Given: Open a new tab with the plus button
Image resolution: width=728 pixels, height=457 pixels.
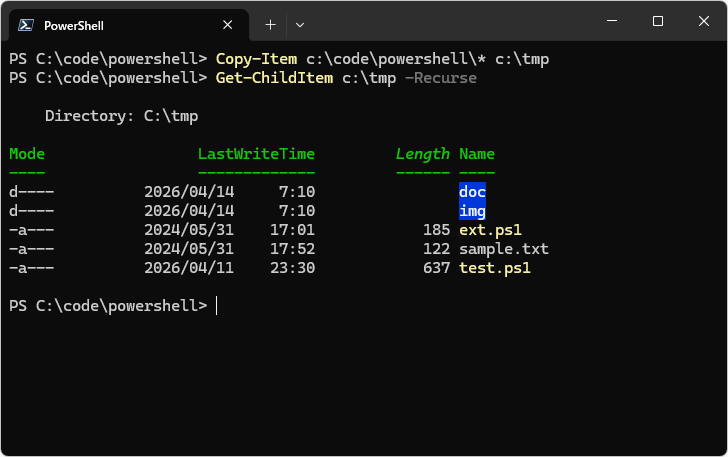Looking at the screenshot, I should click(270, 25).
